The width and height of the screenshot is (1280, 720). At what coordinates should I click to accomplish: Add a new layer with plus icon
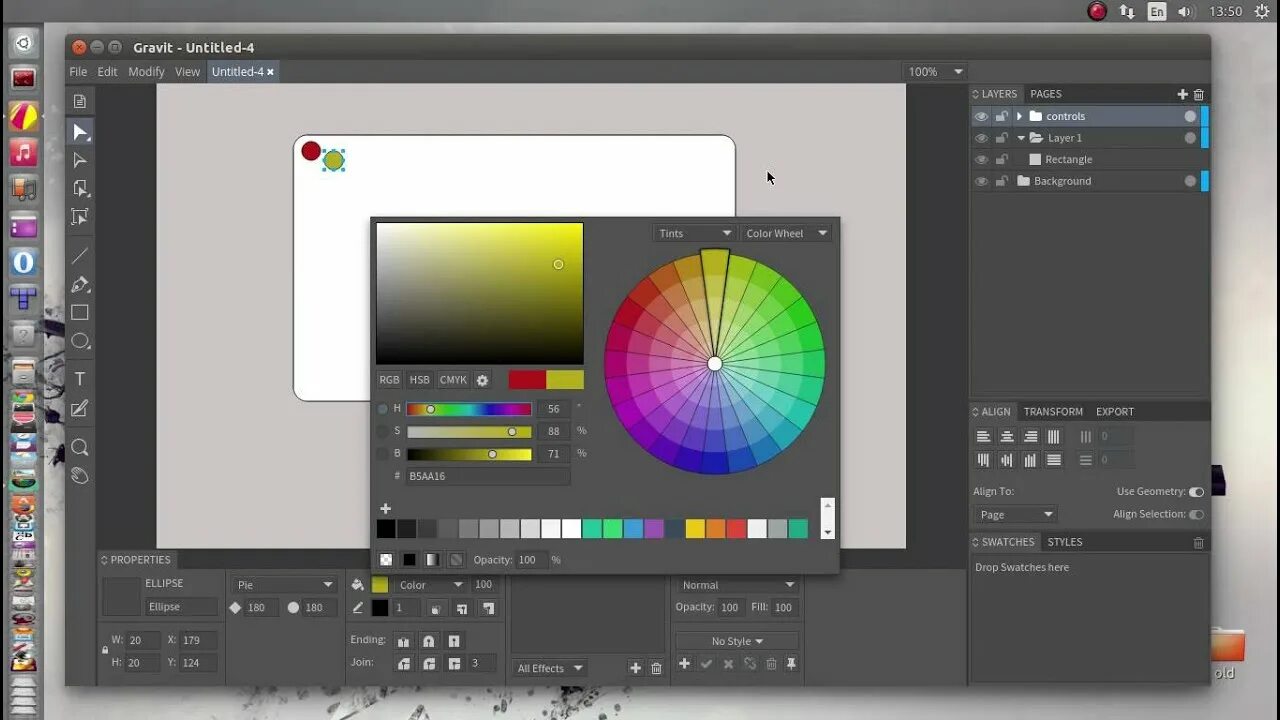(1182, 94)
